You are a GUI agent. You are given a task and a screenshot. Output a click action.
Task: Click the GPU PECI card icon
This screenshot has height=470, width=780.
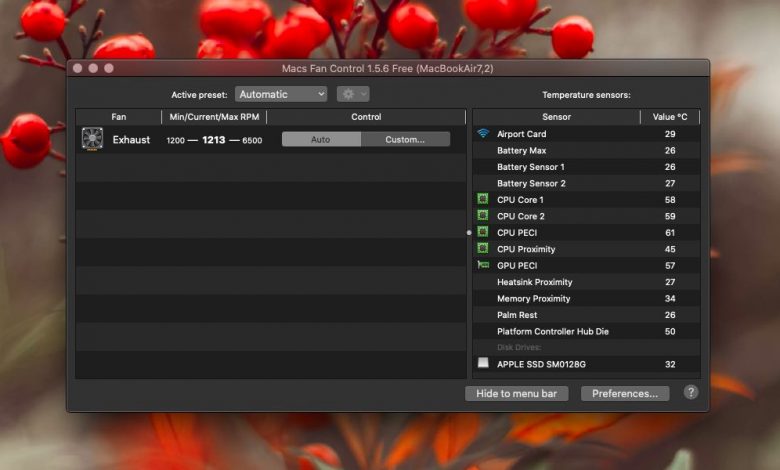[483, 265]
